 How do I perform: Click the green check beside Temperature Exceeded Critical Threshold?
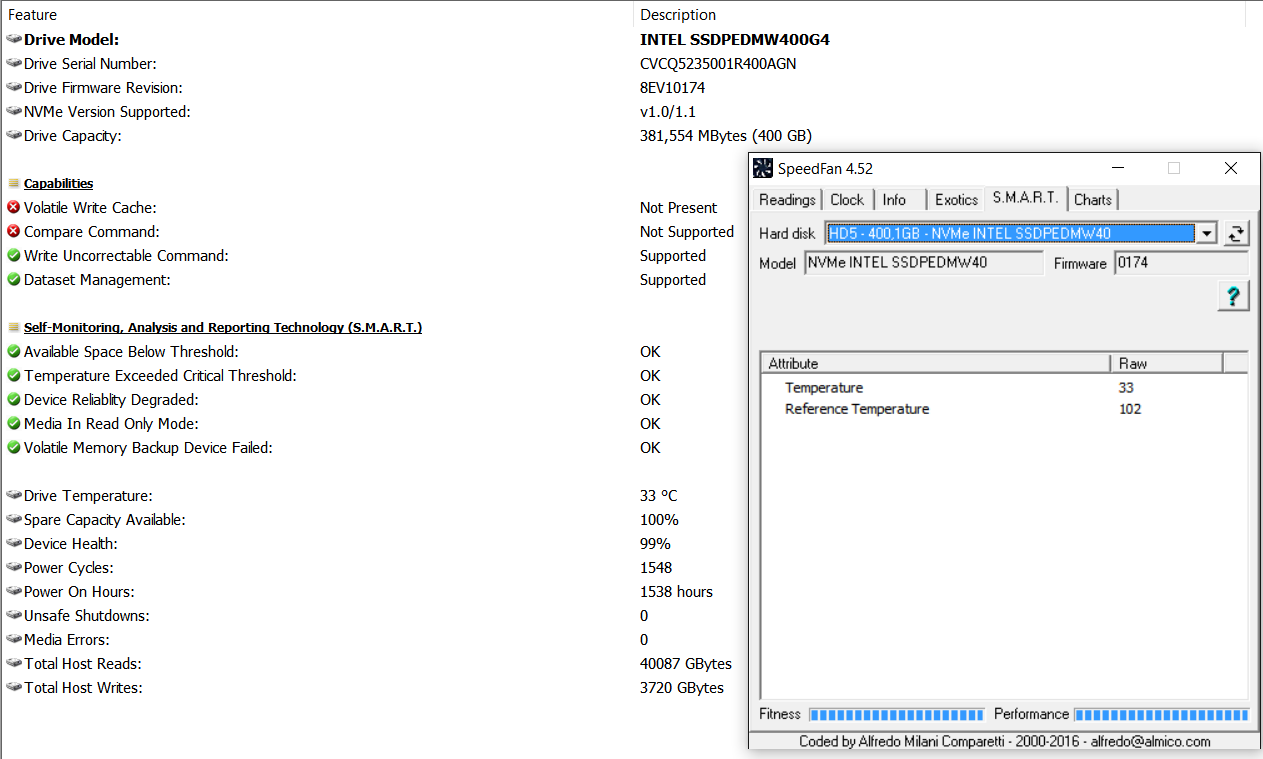[x=14, y=376]
